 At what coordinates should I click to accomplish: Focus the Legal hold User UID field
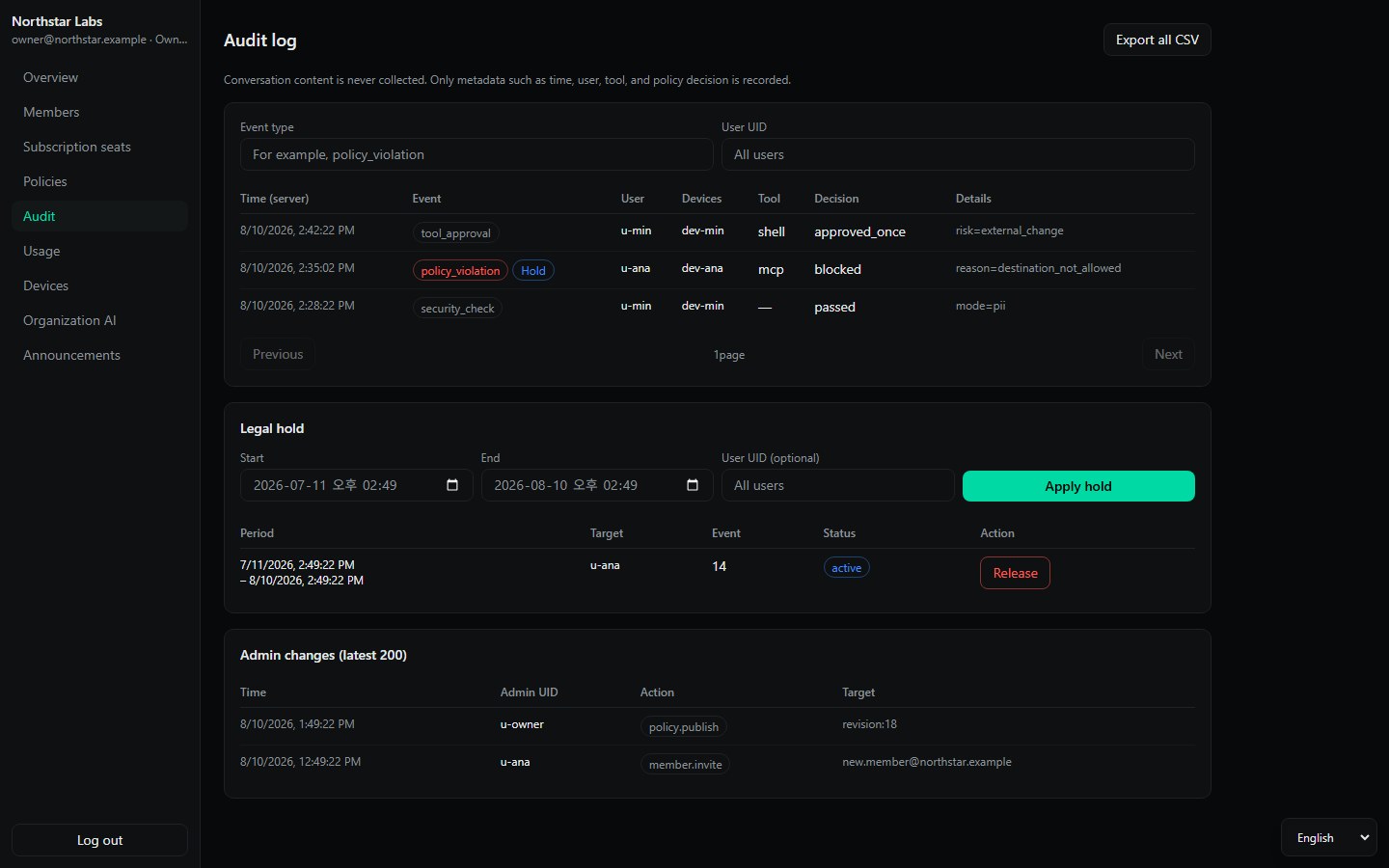pyautogui.click(x=837, y=485)
